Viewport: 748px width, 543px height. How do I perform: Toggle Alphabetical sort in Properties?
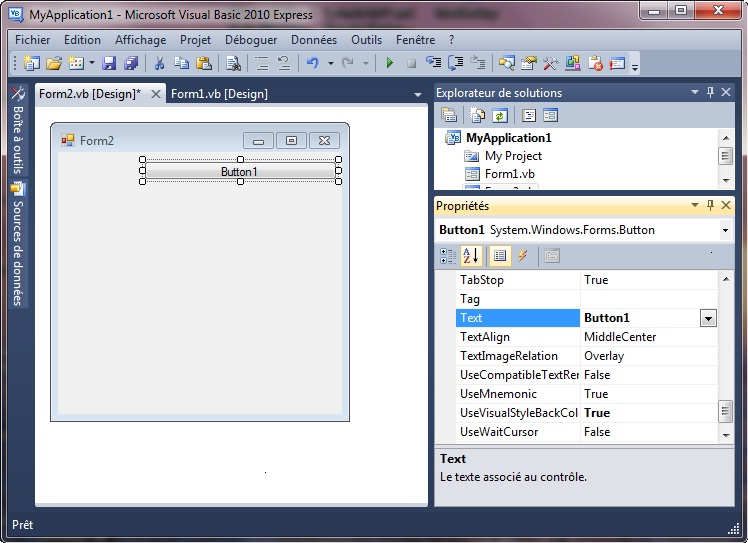coord(471,256)
